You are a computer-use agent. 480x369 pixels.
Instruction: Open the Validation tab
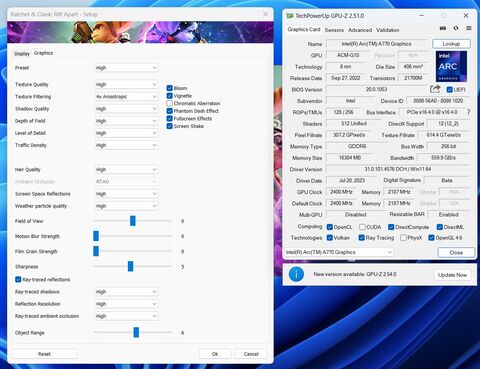coord(388,30)
